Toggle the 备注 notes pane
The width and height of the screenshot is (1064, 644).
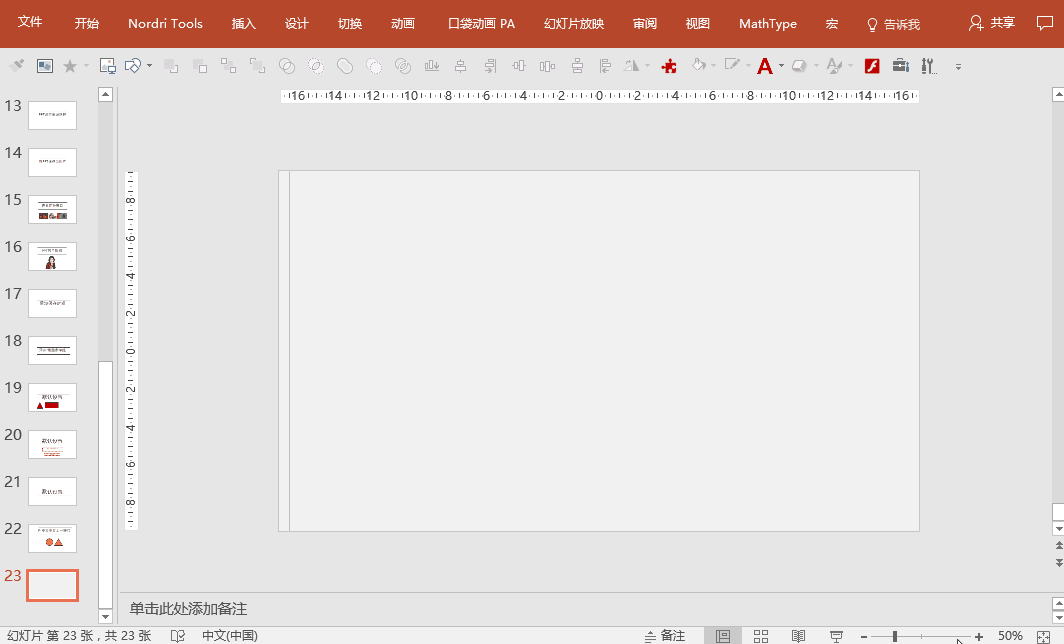(x=665, y=636)
